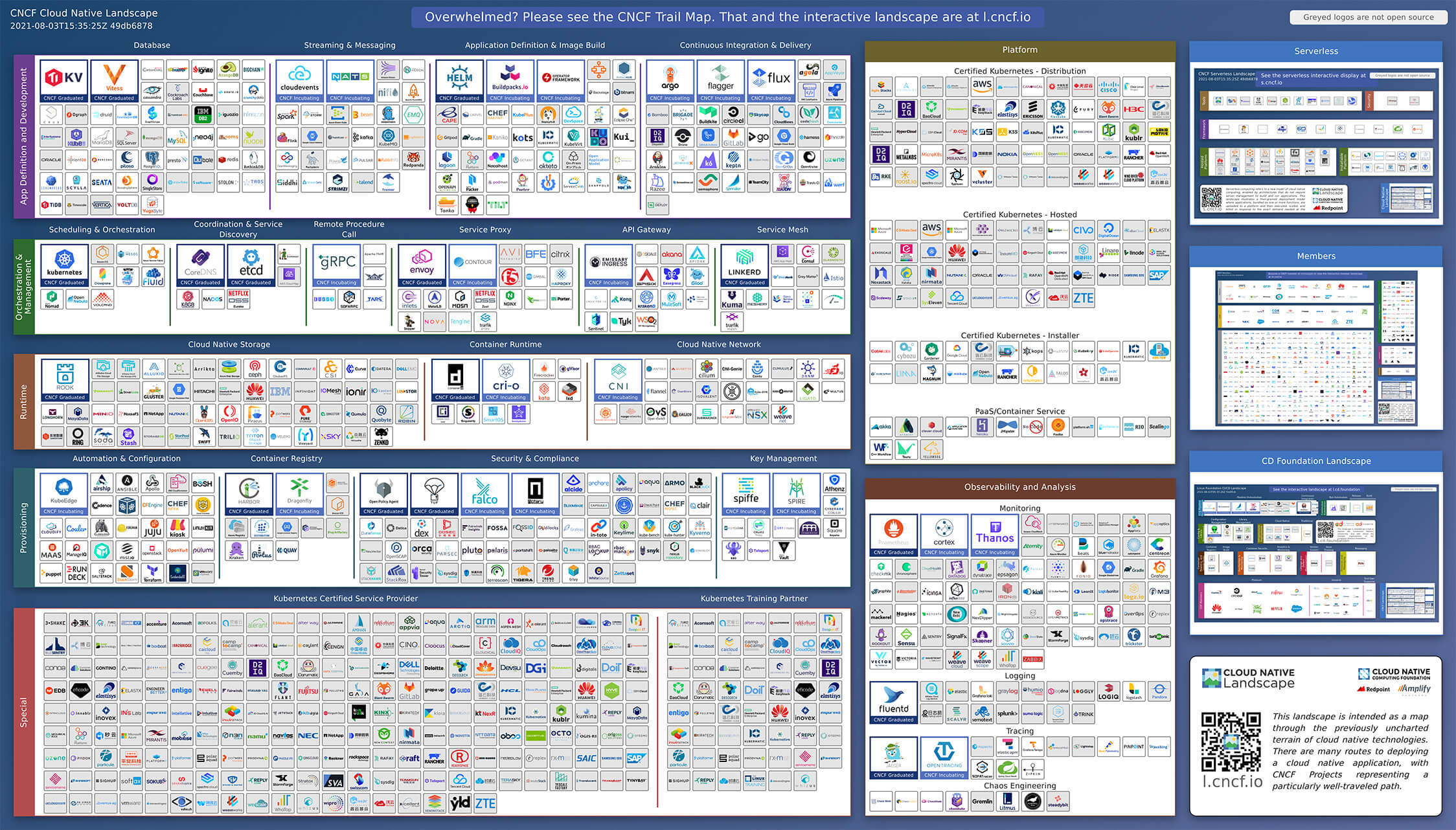Click the Envoy service proxy logo
1456x830 pixels.
click(422, 264)
